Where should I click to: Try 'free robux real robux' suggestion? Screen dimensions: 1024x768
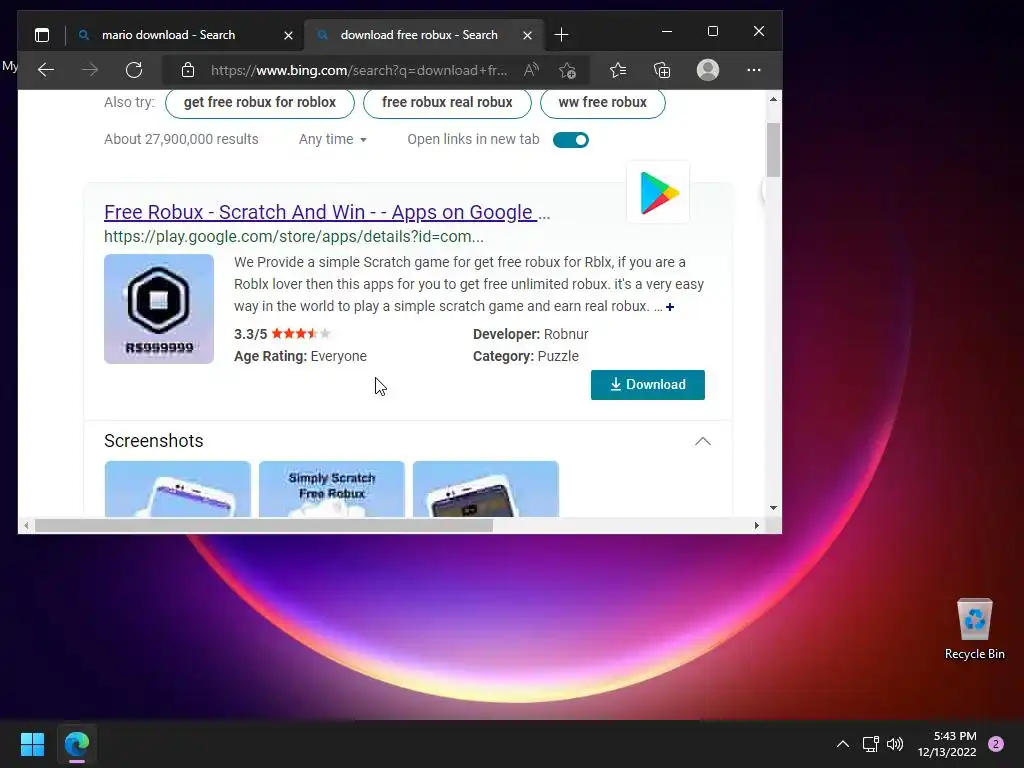click(447, 103)
